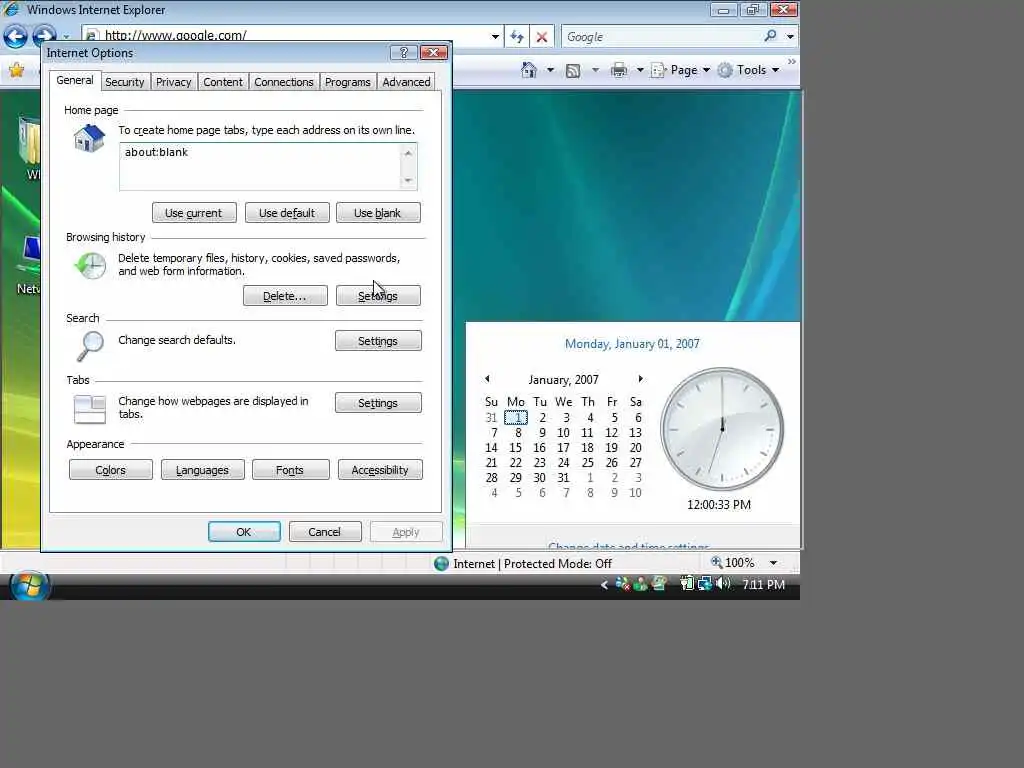Open Search Settings button

click(x=378, y=341)
